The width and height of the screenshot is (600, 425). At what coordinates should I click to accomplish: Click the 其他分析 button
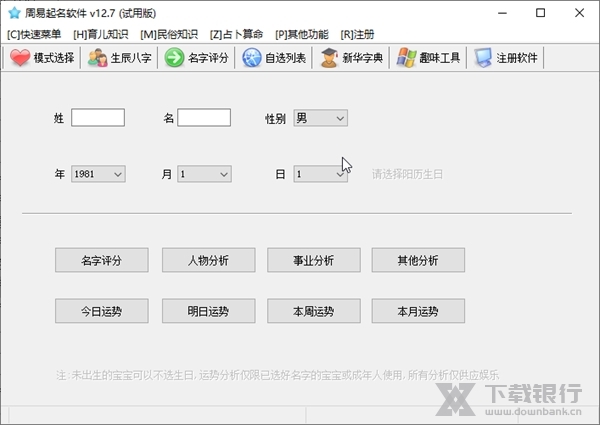pos(418,260)
